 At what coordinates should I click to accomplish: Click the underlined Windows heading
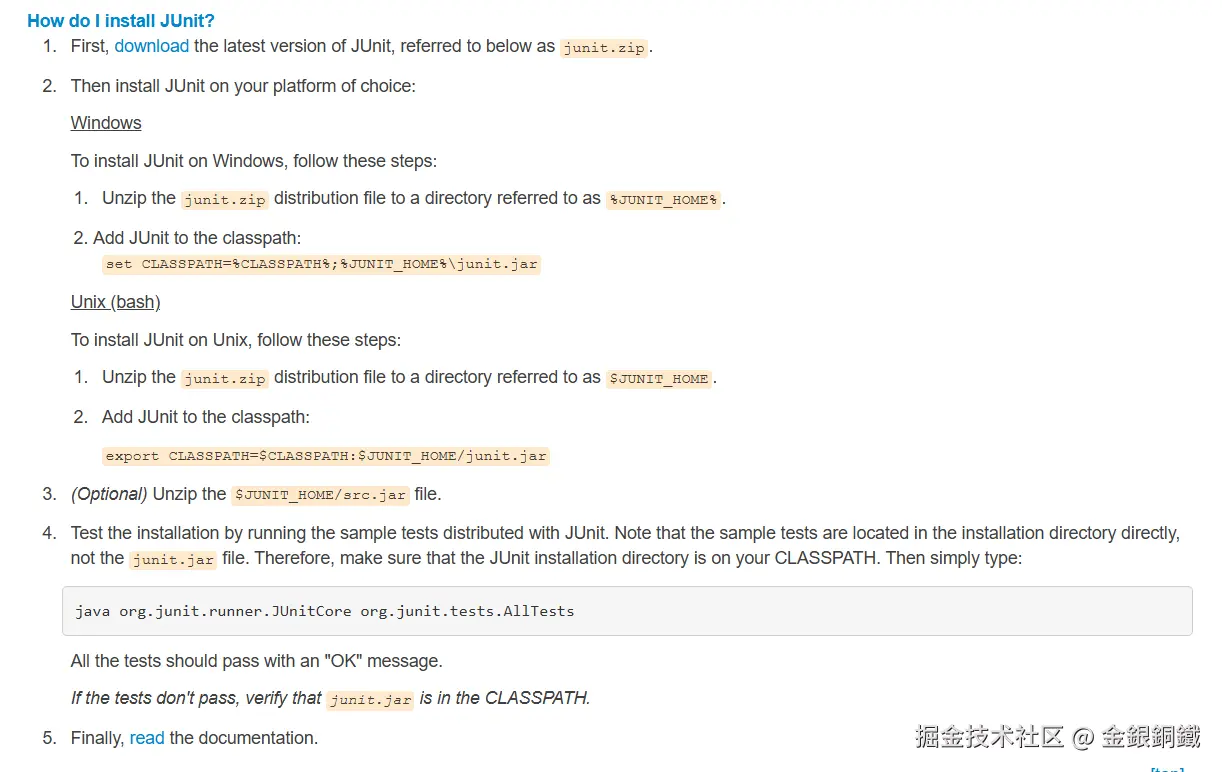pos(106,123)
